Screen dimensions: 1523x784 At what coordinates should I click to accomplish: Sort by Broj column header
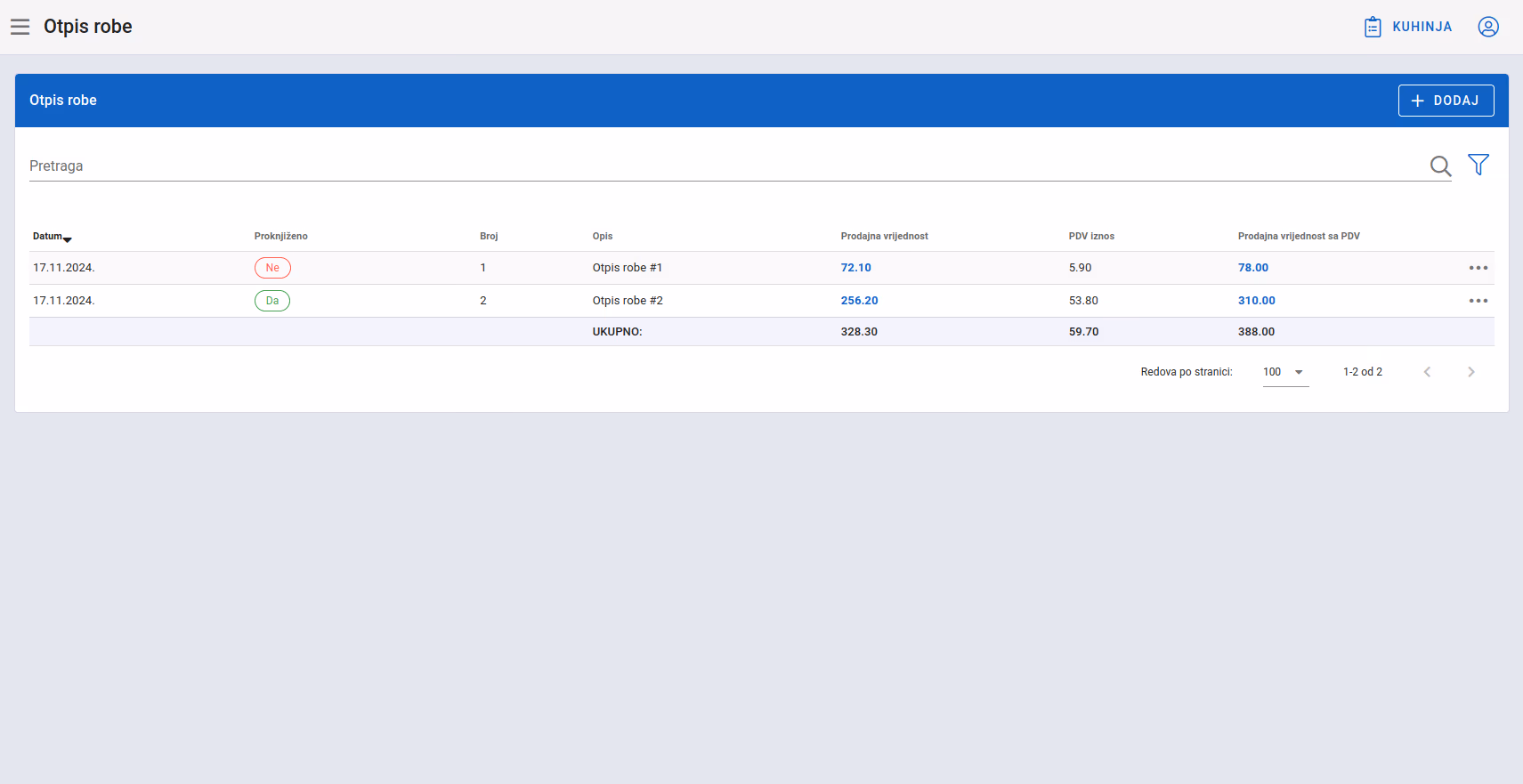(489, 236)
